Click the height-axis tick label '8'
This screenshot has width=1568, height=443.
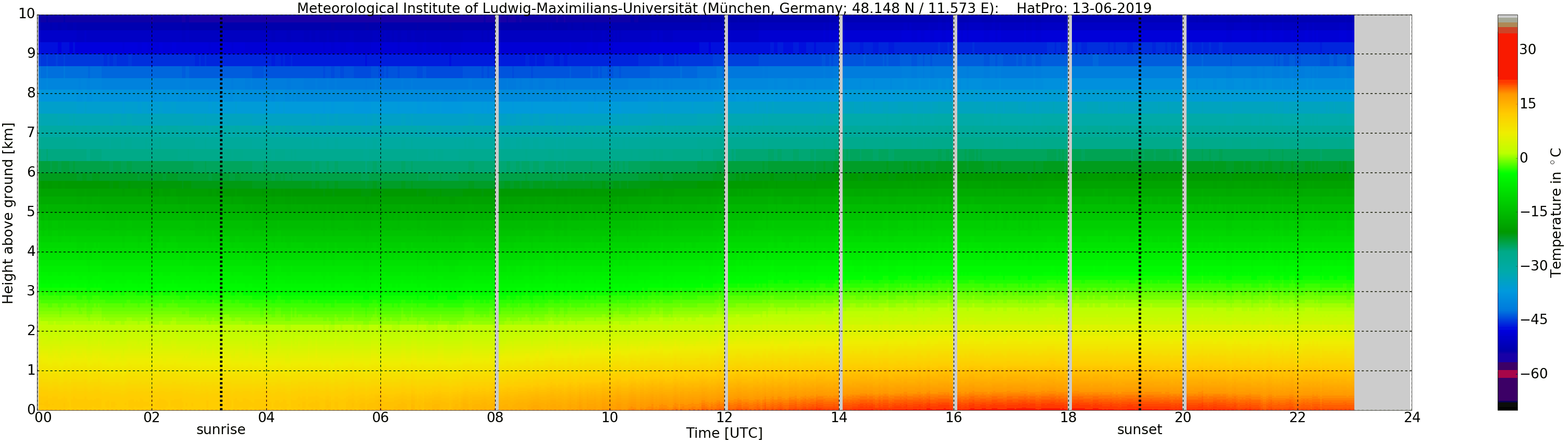(x=32, y=93)
